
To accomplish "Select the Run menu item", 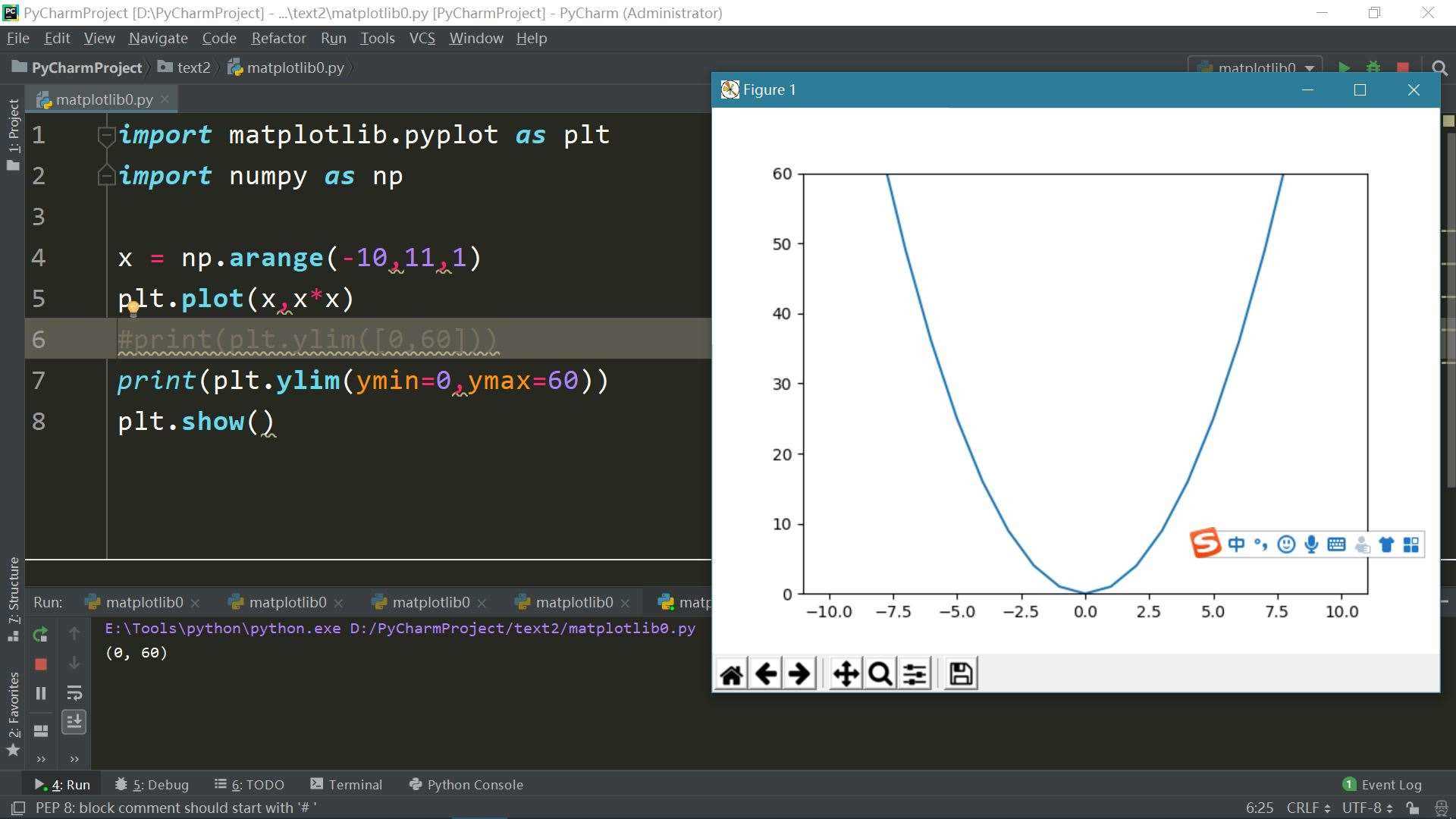I will (x=333, y=38).
